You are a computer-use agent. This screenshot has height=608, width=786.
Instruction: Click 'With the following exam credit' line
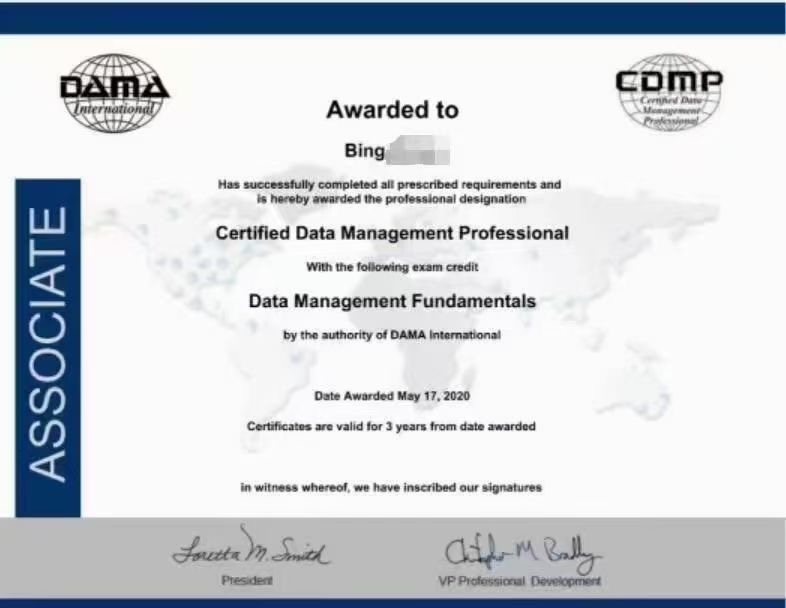point(392,267)
